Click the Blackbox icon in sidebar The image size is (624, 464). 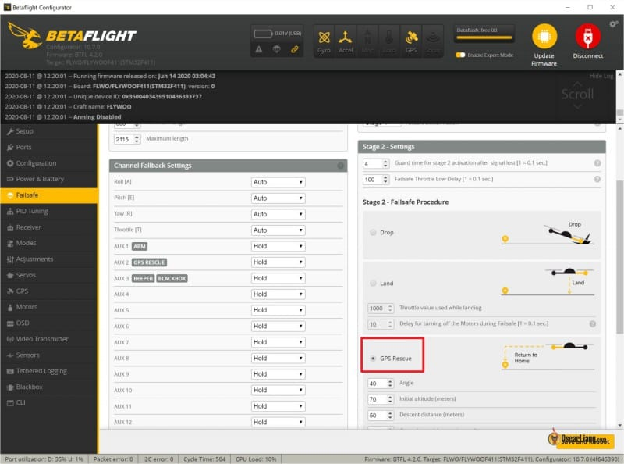(10, 387)
